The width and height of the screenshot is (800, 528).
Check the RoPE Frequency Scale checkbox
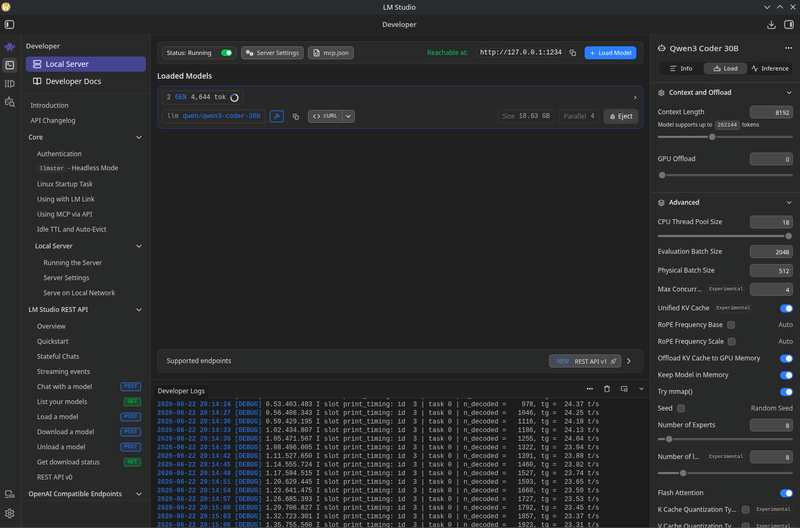(x=732, y=341)
